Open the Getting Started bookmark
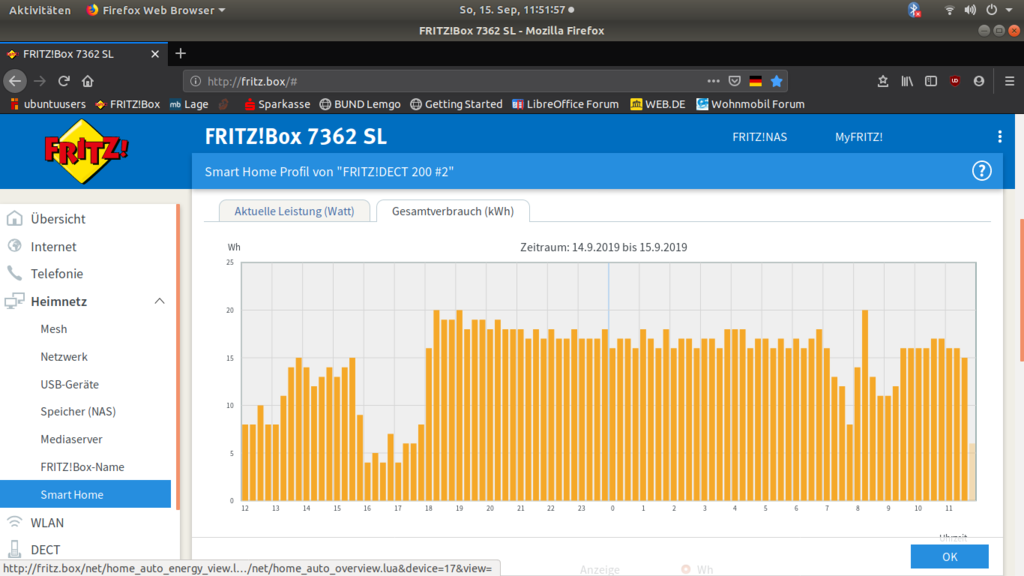The image size is (1024, 576). (x=456, y=104)
